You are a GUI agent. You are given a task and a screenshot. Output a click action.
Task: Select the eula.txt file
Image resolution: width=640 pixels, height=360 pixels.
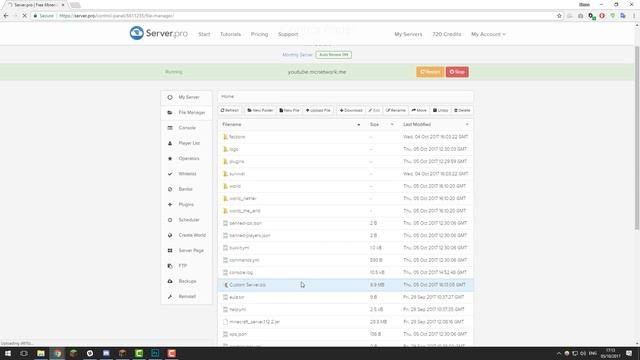tap(236, 297)
